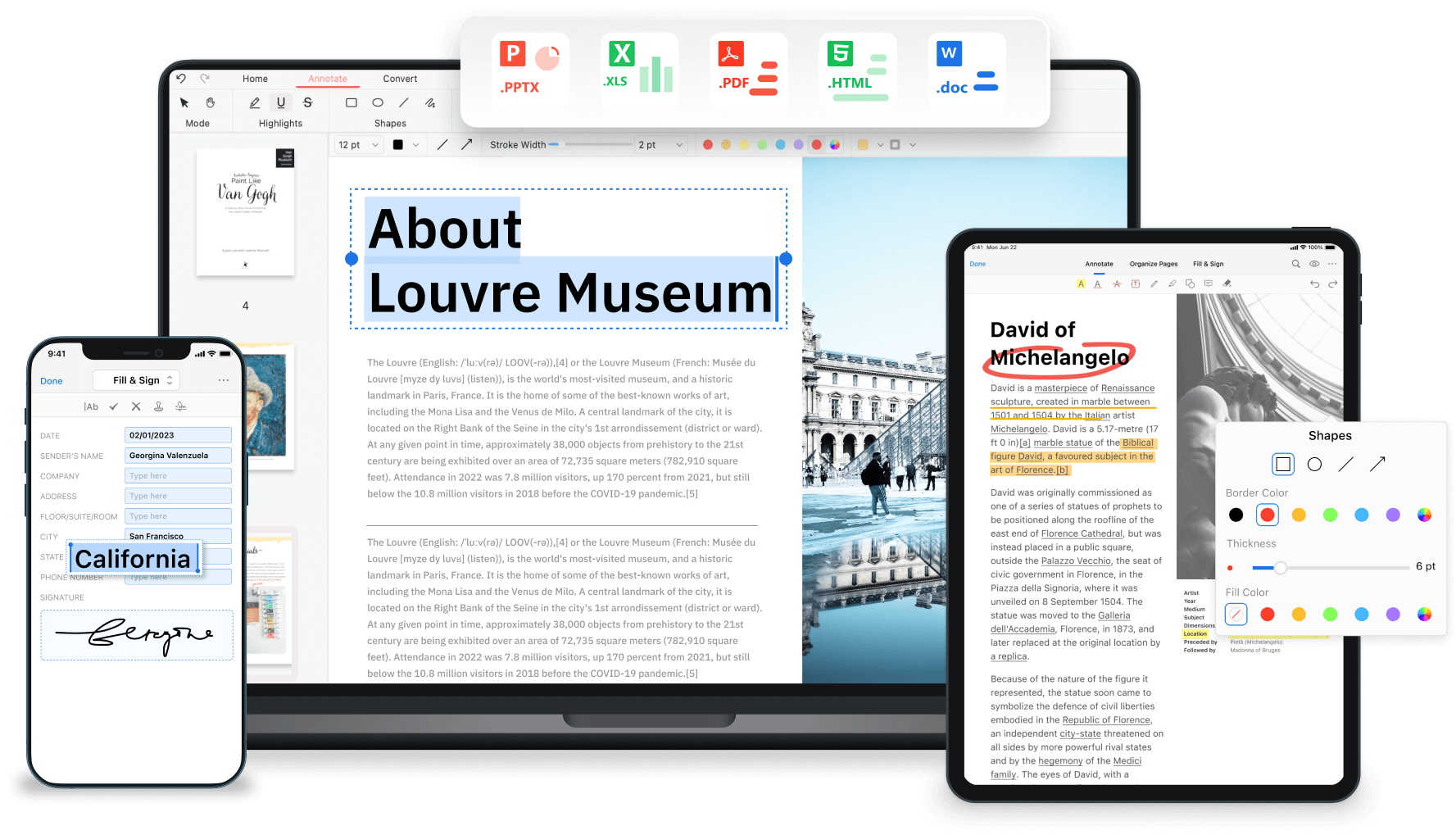Switch to Organize Pages tab on tablet
1456x835 pixels.
[1154, 264]
